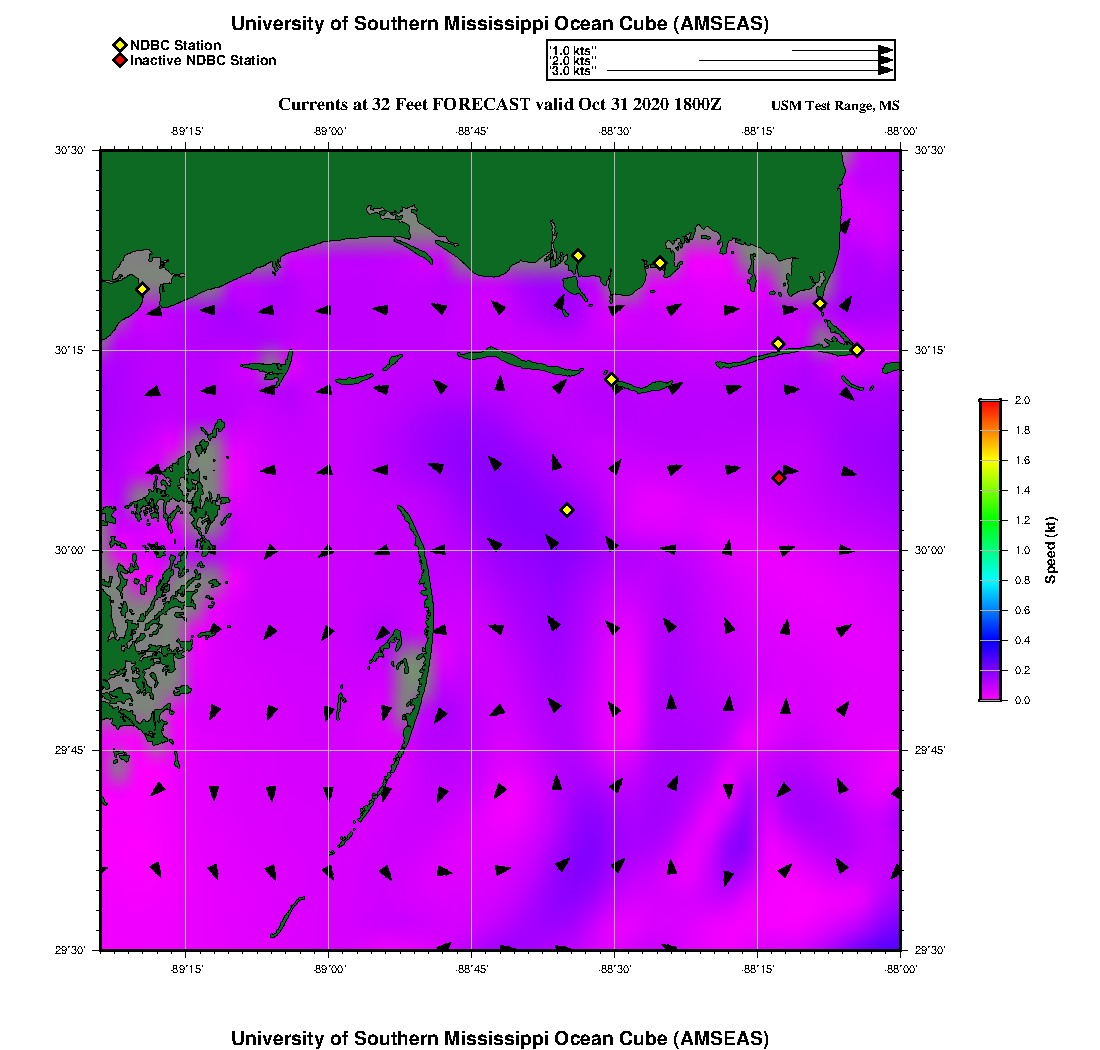
Task: Click the "Speed (kt)" color bar label
Action: pos(1051,550)
